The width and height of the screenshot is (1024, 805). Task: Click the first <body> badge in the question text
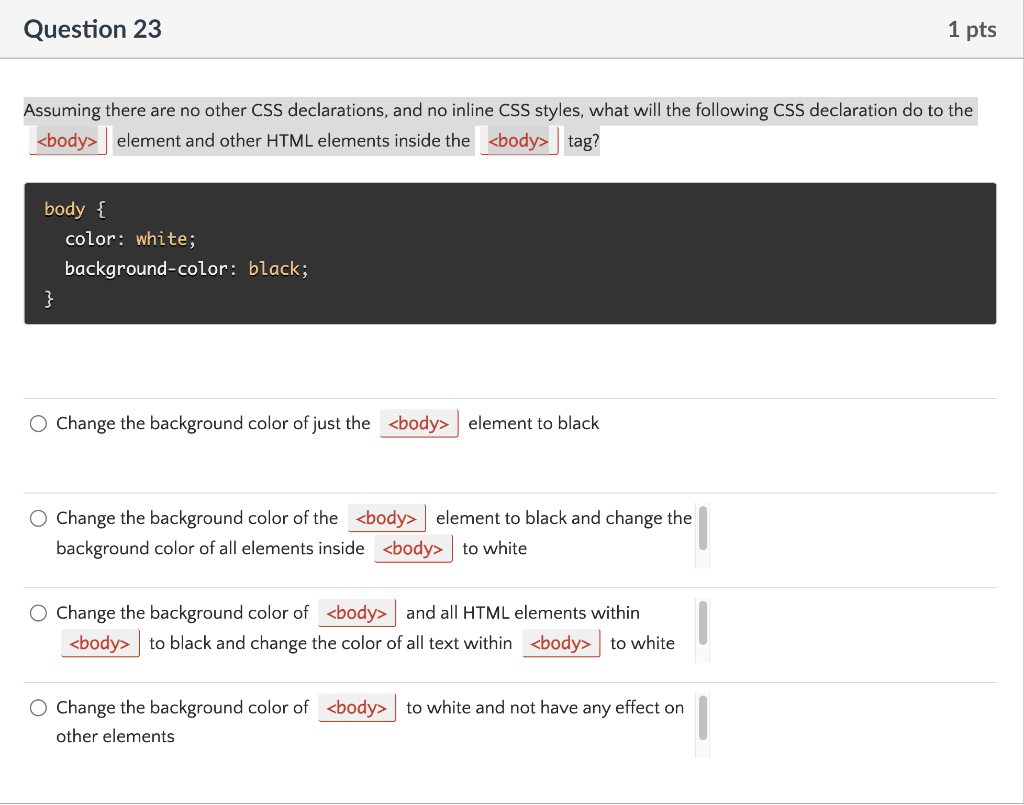pyautogui.click(x=67, y=140)
